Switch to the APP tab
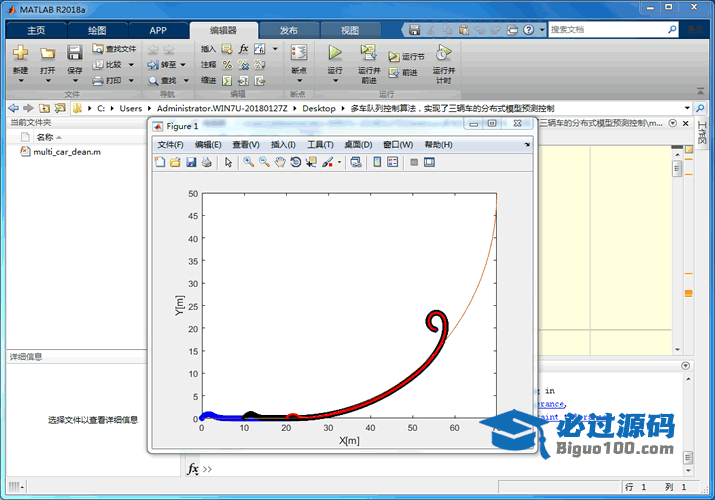The image size is (715, 500). [158, 30]
